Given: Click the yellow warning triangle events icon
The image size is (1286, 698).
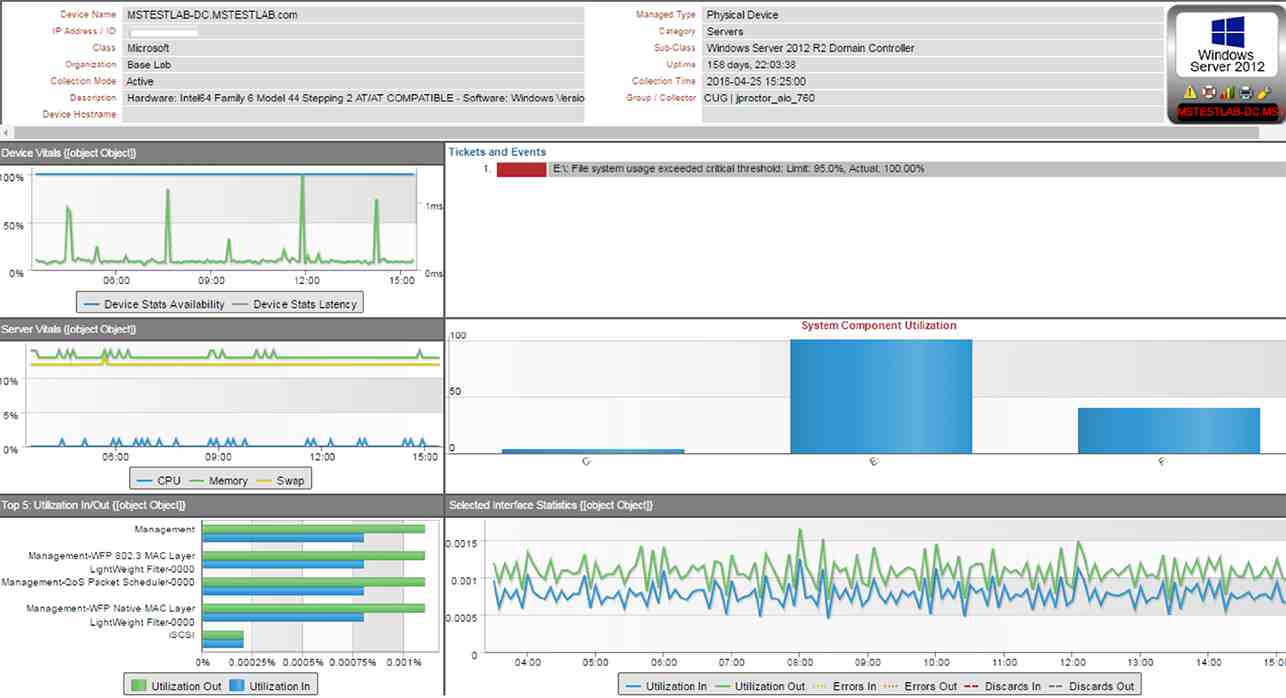Looking at the screenshot, I should (x=1189, y=93).
